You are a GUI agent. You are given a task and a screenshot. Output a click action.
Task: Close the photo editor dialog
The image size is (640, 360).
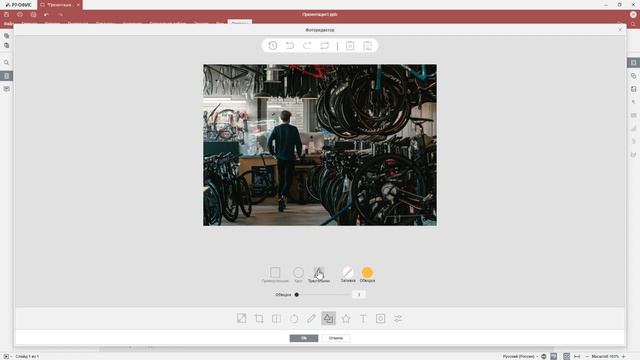620,30
